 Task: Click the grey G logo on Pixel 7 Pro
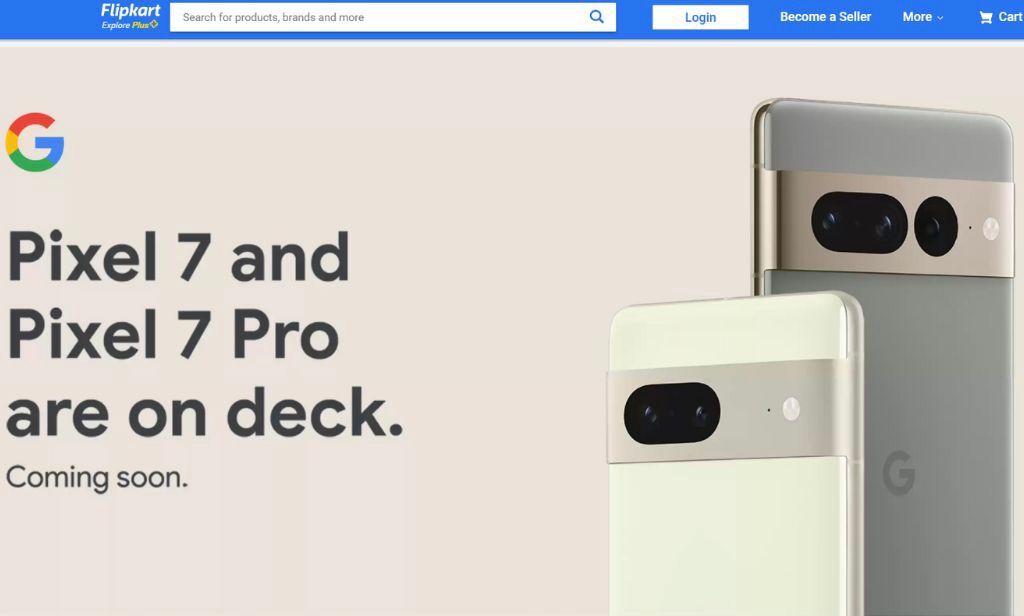click(899, 472)
